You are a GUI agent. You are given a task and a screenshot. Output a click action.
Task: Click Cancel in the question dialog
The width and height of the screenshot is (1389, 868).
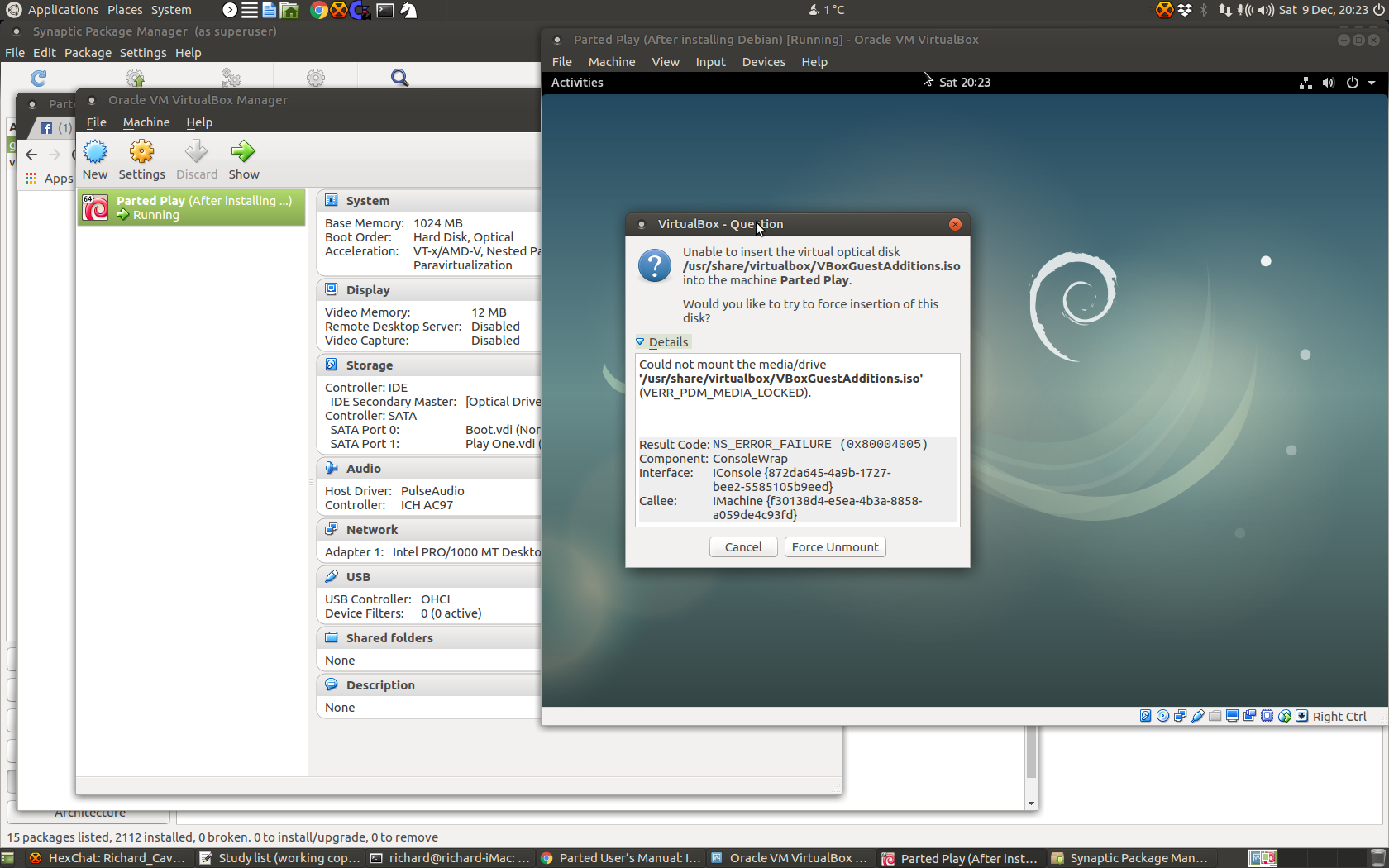[x=743, y=547]
